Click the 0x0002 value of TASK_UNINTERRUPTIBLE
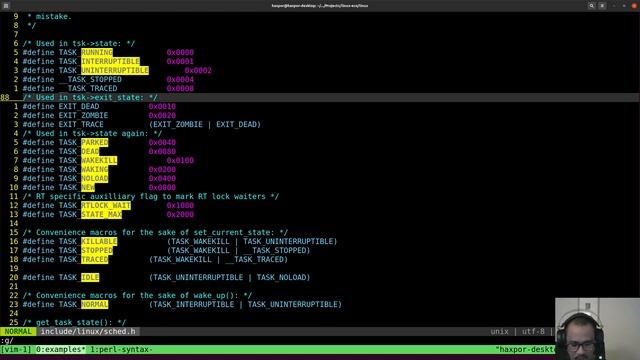The image size is (640, 360). point(198,70)
